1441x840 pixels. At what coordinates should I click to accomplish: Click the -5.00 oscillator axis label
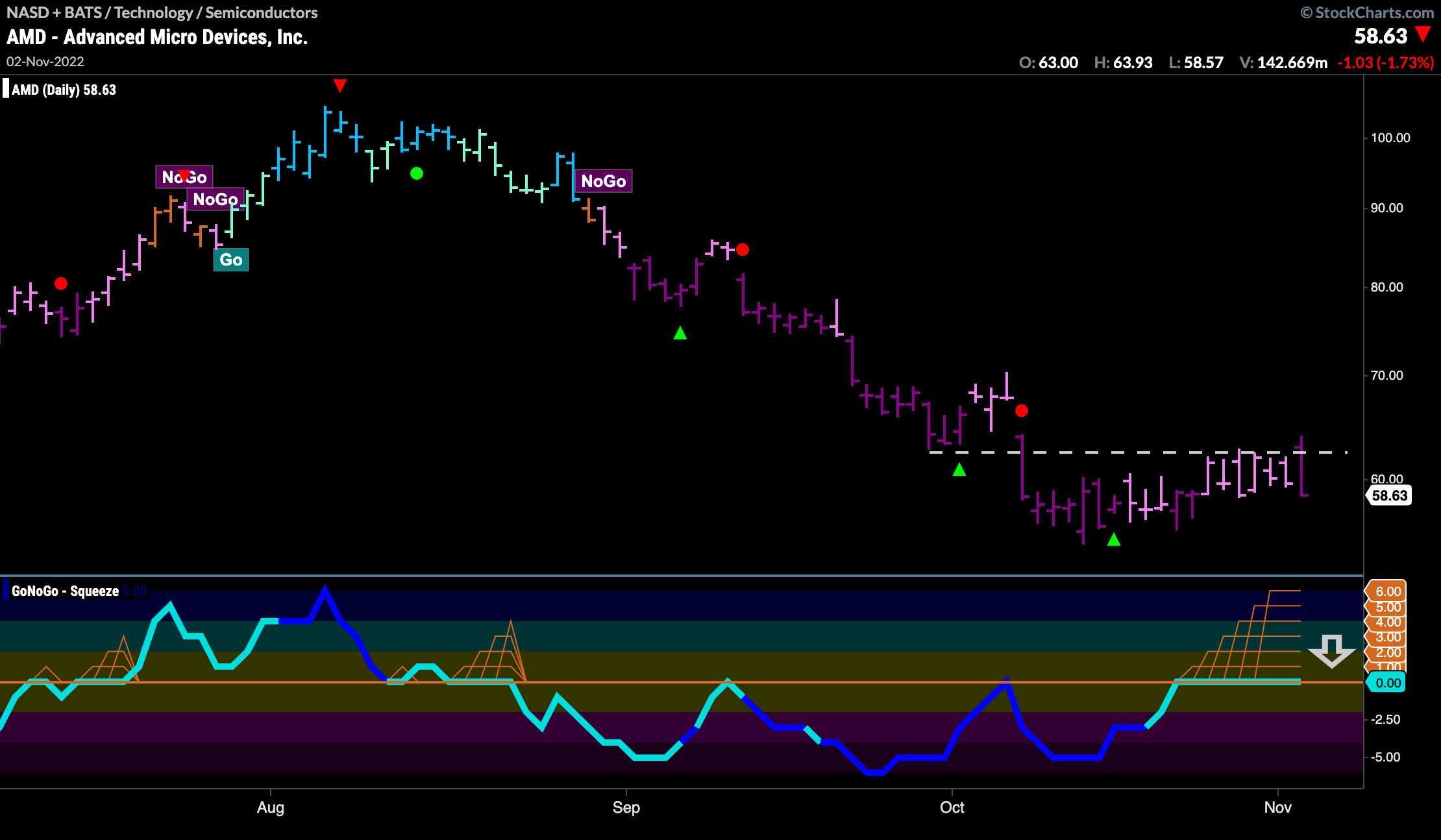tap(1386, 757)
